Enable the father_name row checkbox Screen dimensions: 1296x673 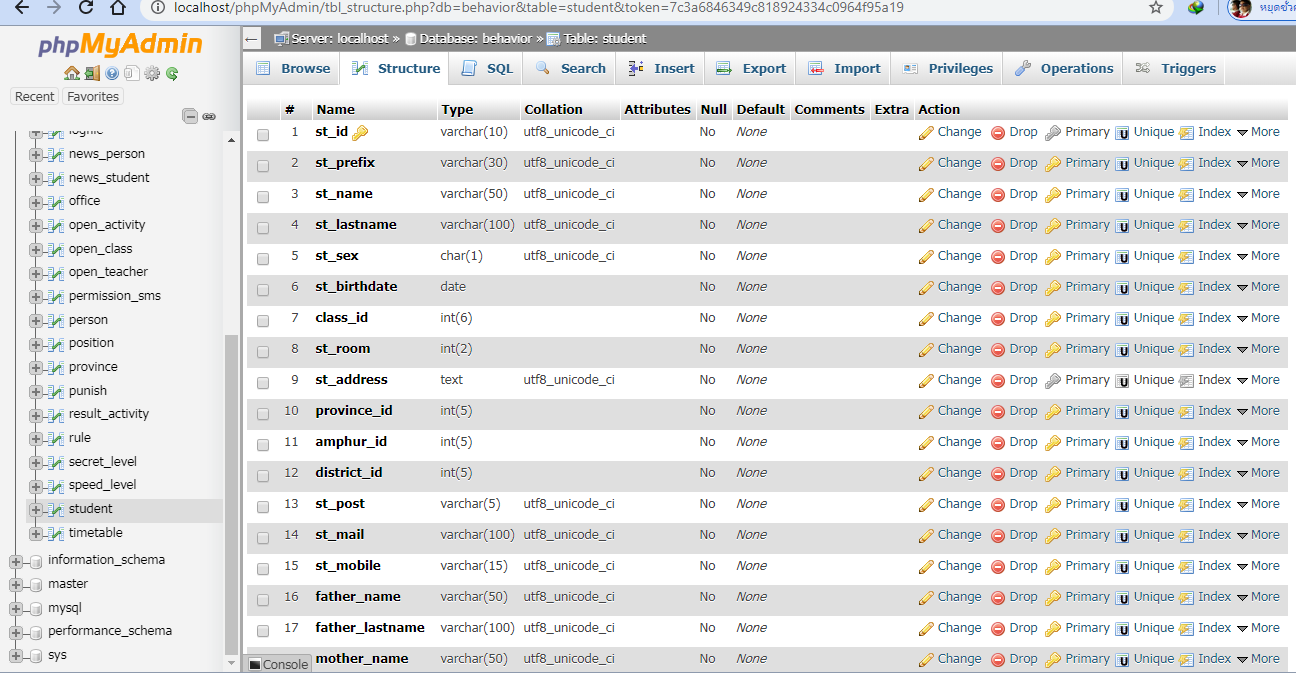[263, 600]
